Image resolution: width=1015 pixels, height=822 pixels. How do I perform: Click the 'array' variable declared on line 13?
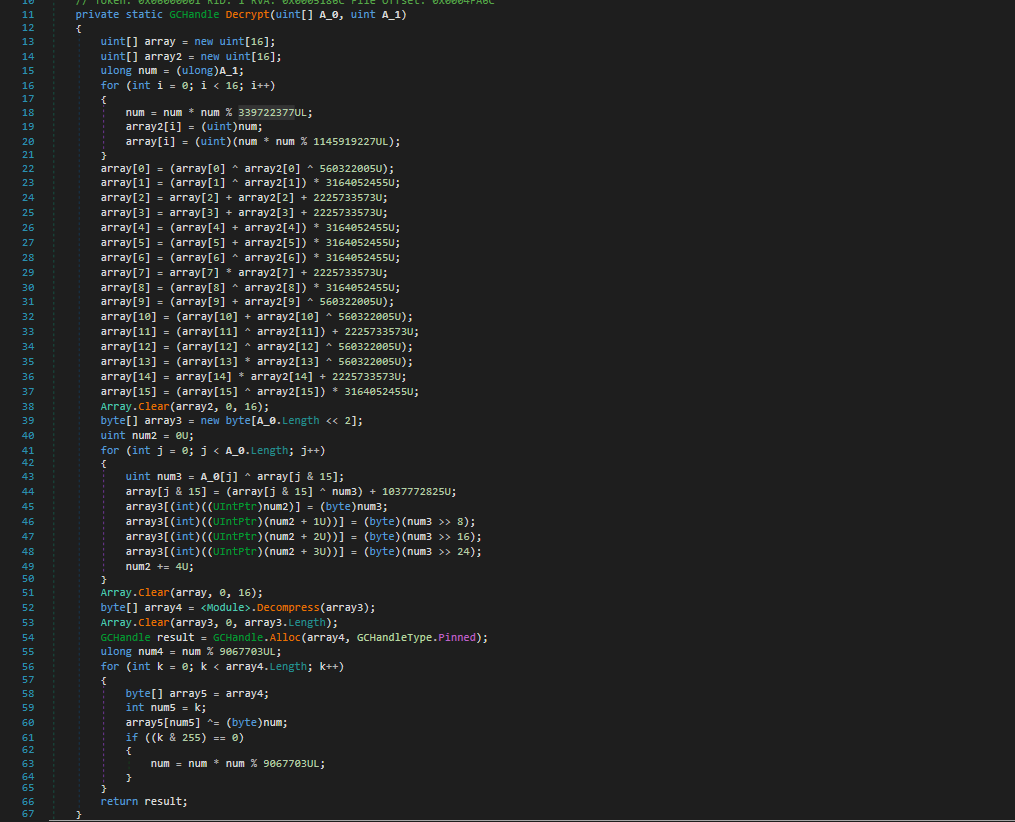pyautogui.click(x=160, y=41)
